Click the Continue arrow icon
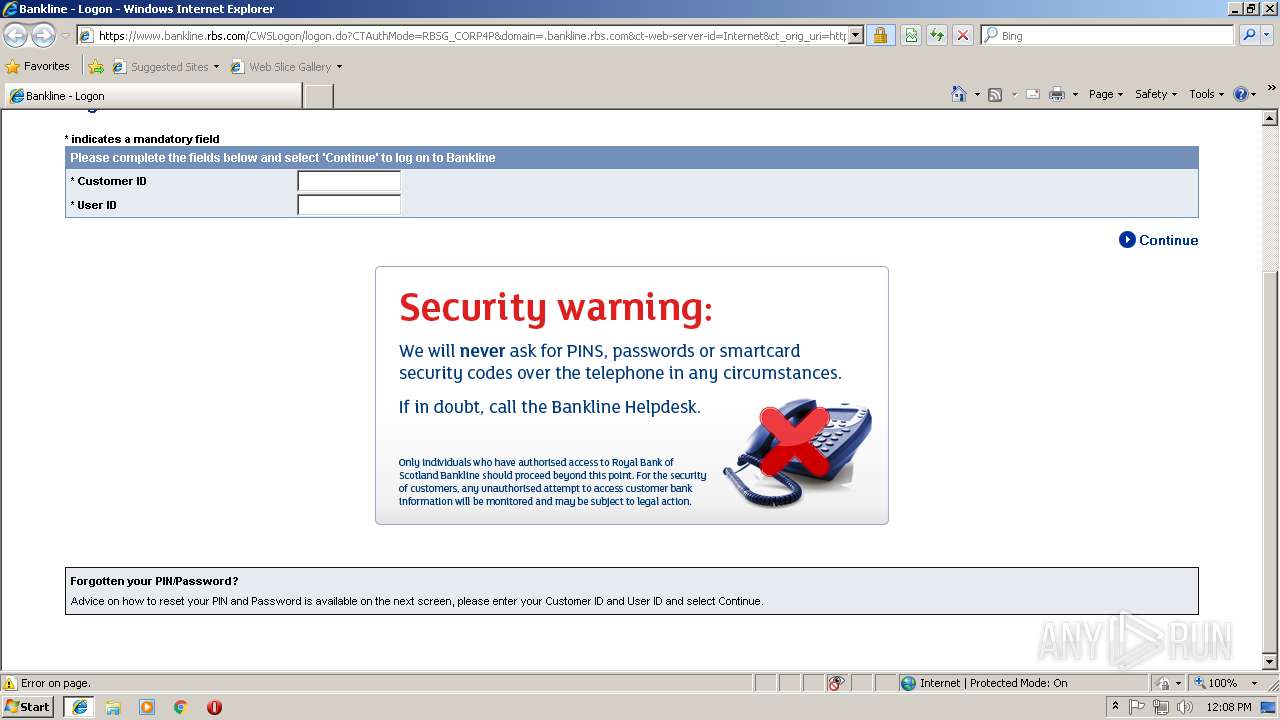 pos(1127,240)
